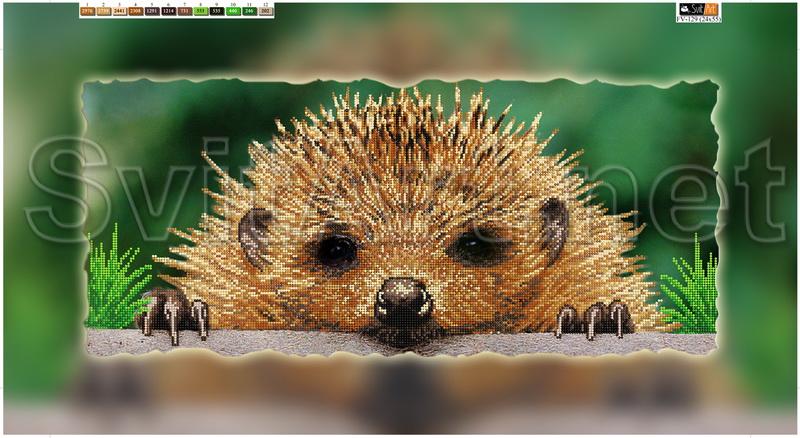Click tan swatch number 2 in the palette
This screenshot has width=800, height=438.
tap(104, 12)
